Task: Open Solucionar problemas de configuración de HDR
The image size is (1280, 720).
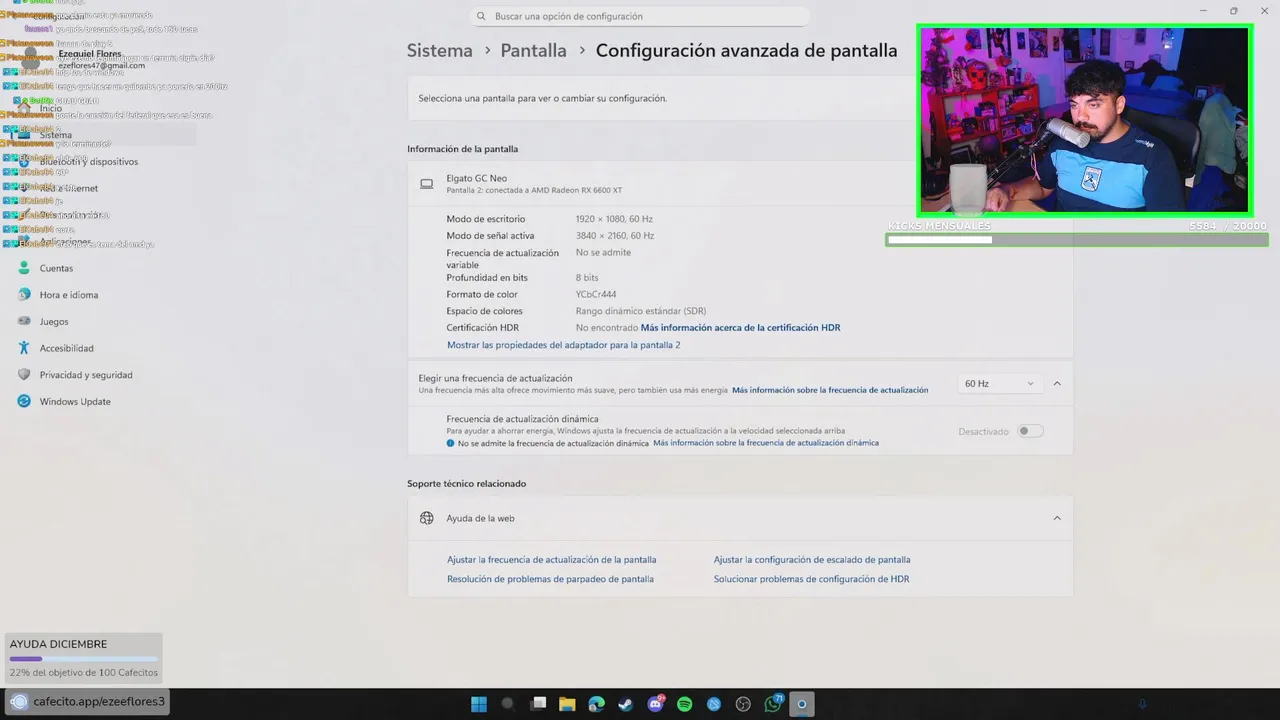Action: [811, 579]
